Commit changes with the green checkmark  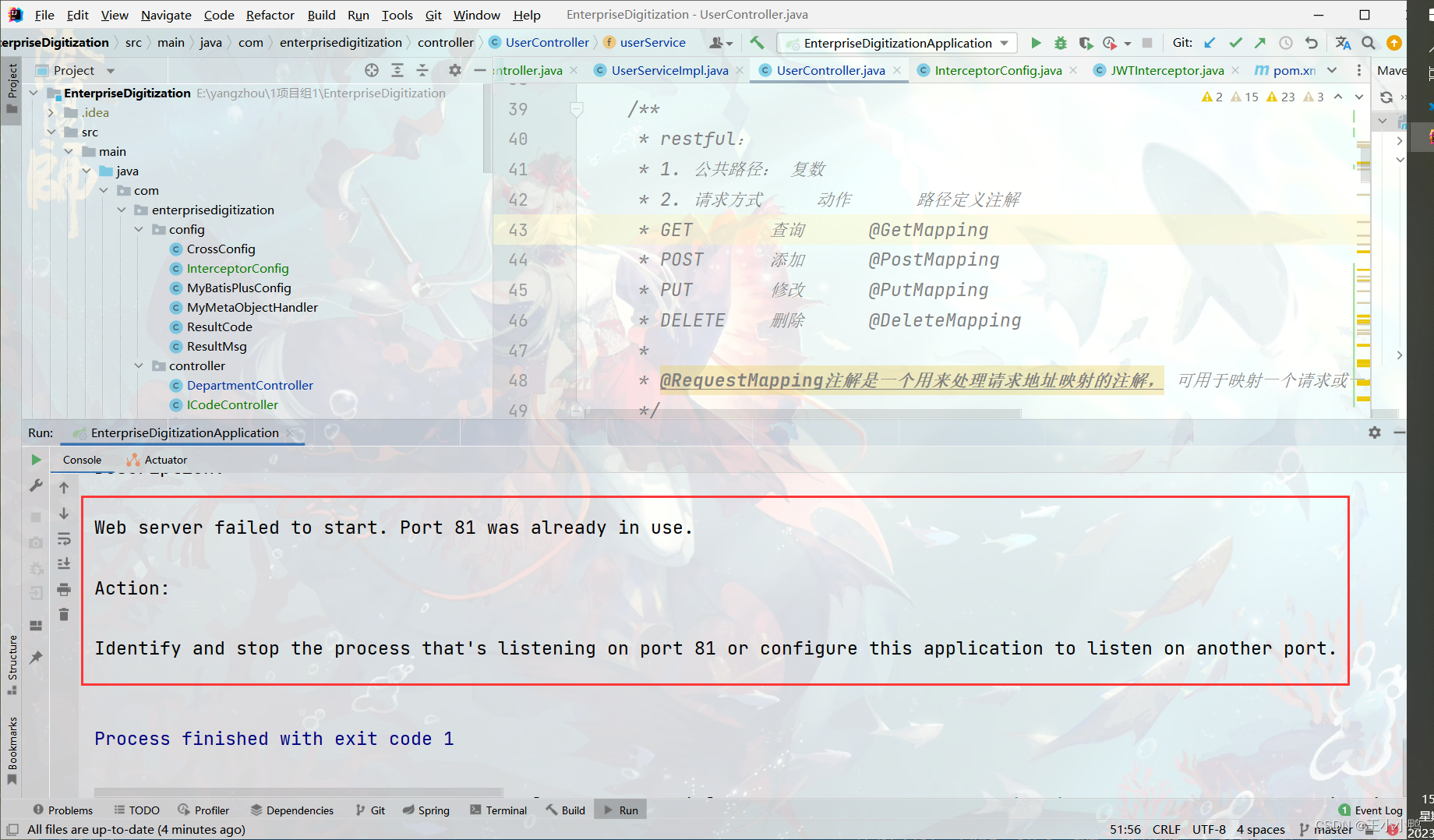(1234, 43)
